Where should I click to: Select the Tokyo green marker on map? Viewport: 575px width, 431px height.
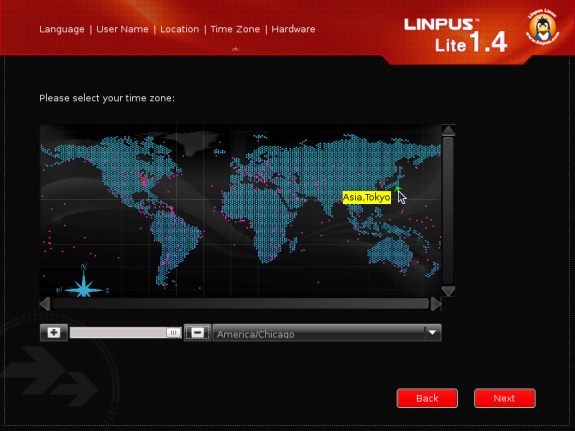pos(398,189)
